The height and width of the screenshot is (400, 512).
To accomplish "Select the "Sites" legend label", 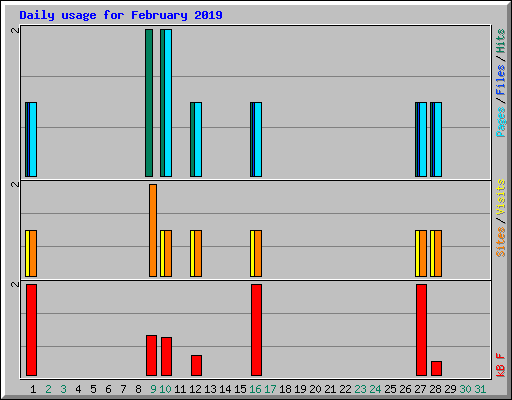I will 501,242.
